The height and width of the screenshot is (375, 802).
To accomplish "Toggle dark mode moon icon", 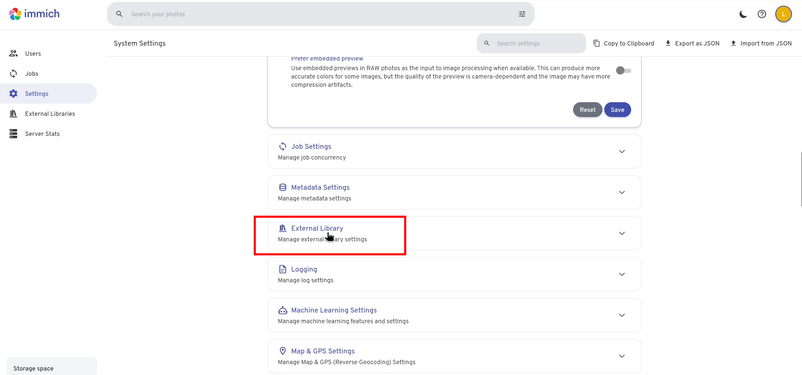I will pos(743,14).
